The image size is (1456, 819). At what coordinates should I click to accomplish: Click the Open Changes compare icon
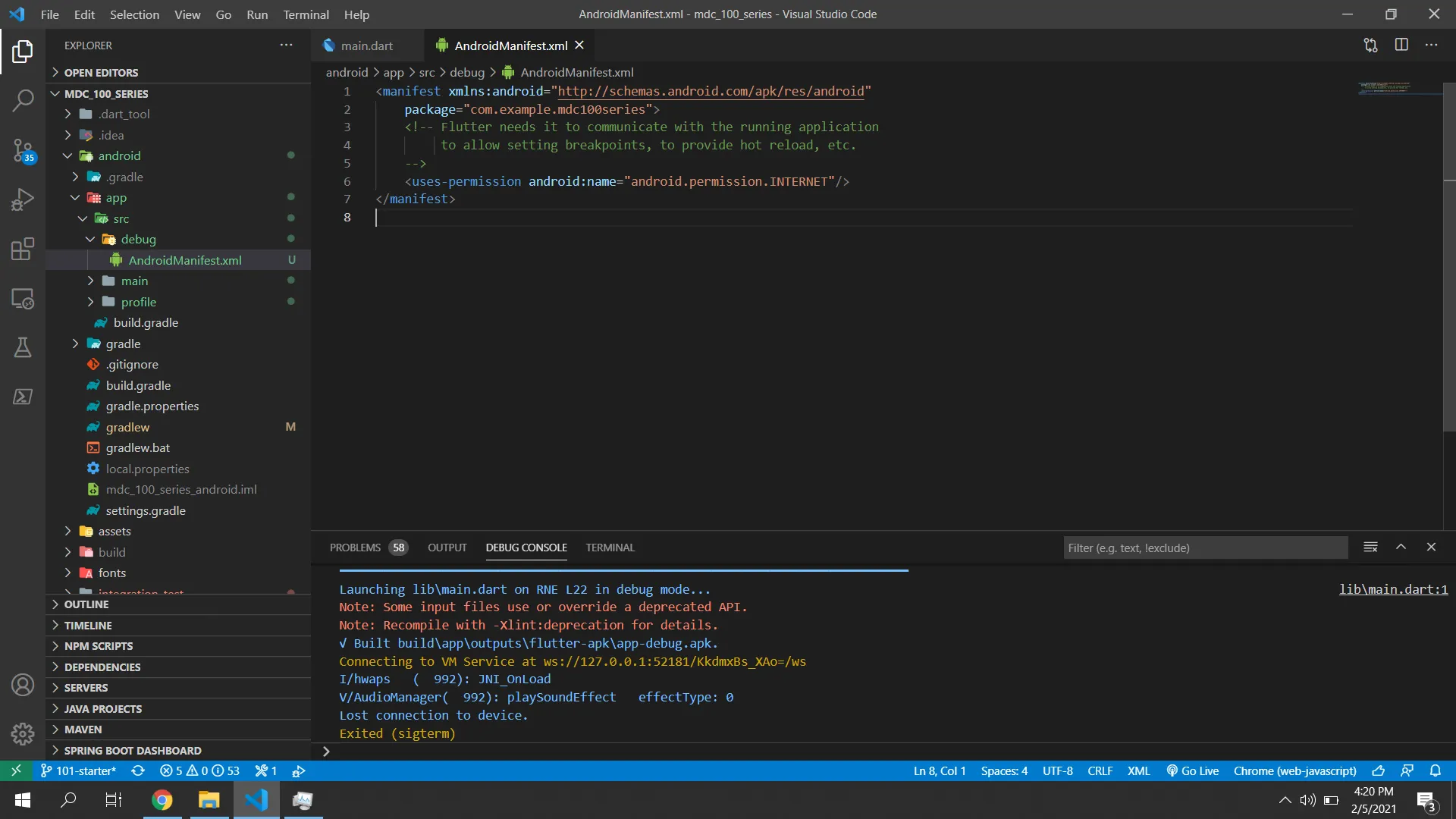tap(1370, 45)
